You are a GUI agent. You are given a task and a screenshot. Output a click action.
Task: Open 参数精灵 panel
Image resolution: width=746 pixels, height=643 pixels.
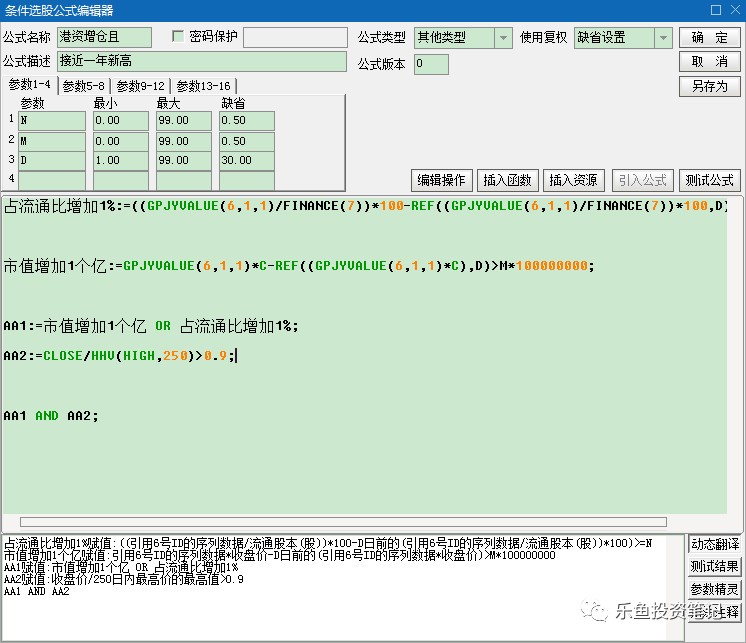pos(715,589)
